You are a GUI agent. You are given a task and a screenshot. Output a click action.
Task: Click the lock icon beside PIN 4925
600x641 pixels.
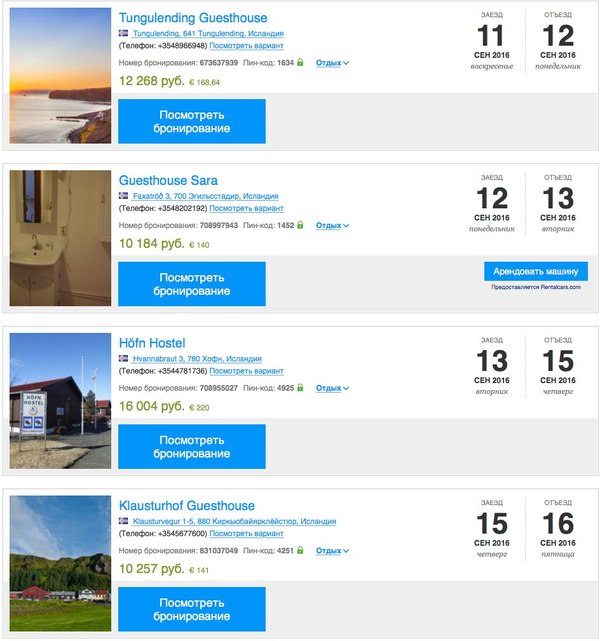click(300, 387)
